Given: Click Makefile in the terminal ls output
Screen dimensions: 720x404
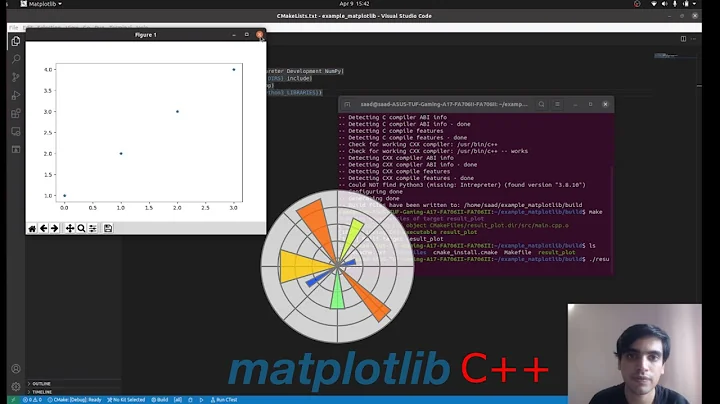Looking at the screenshot, I should (x=518, y=252).
